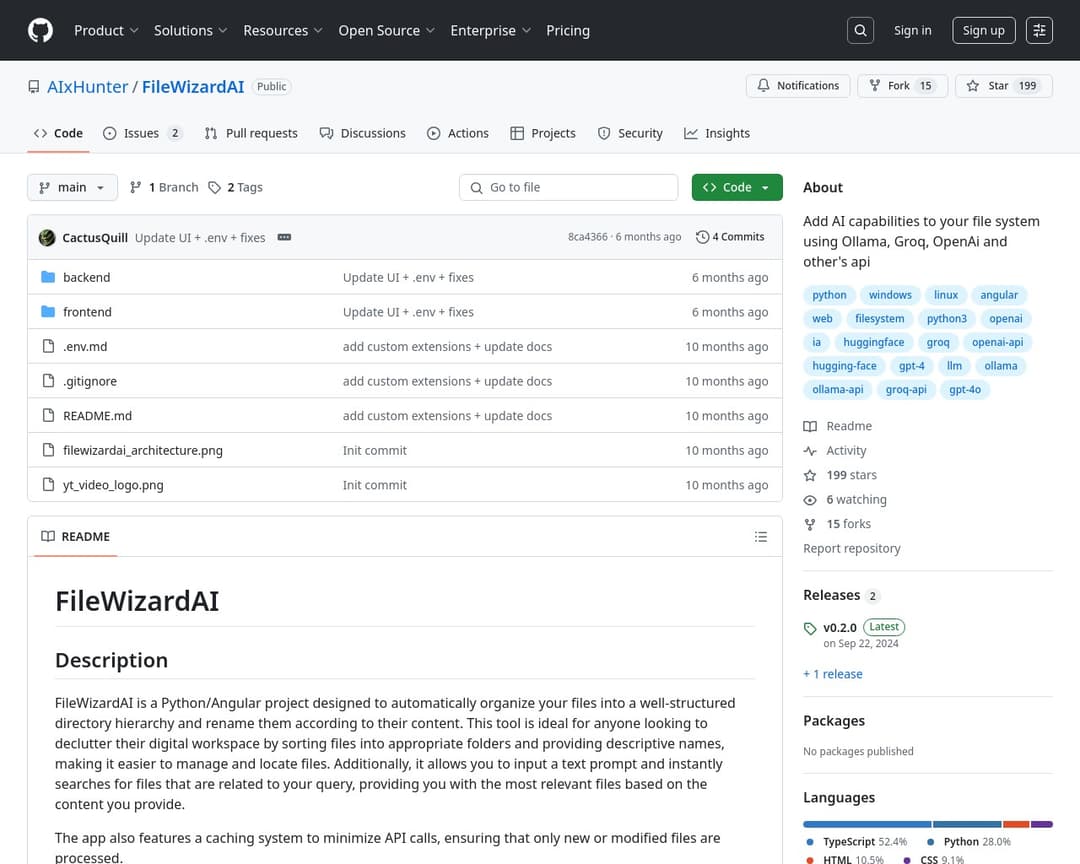Click the gpt-4o topic tag
This screenshot has height=864, width=1080.
pyautogui.click(x=964, y=390)
